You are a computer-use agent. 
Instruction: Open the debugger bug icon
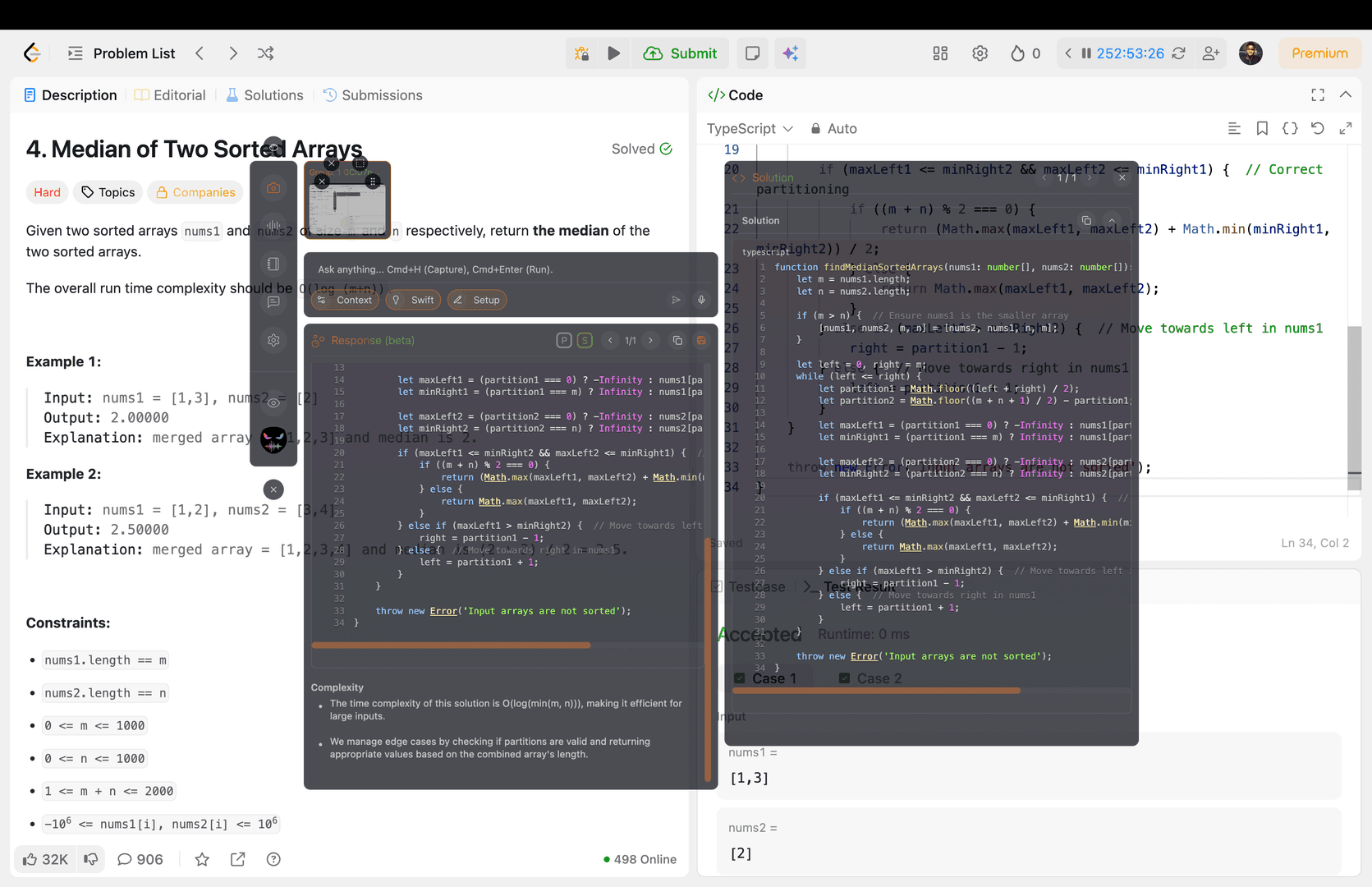click(x=582, y=53)
